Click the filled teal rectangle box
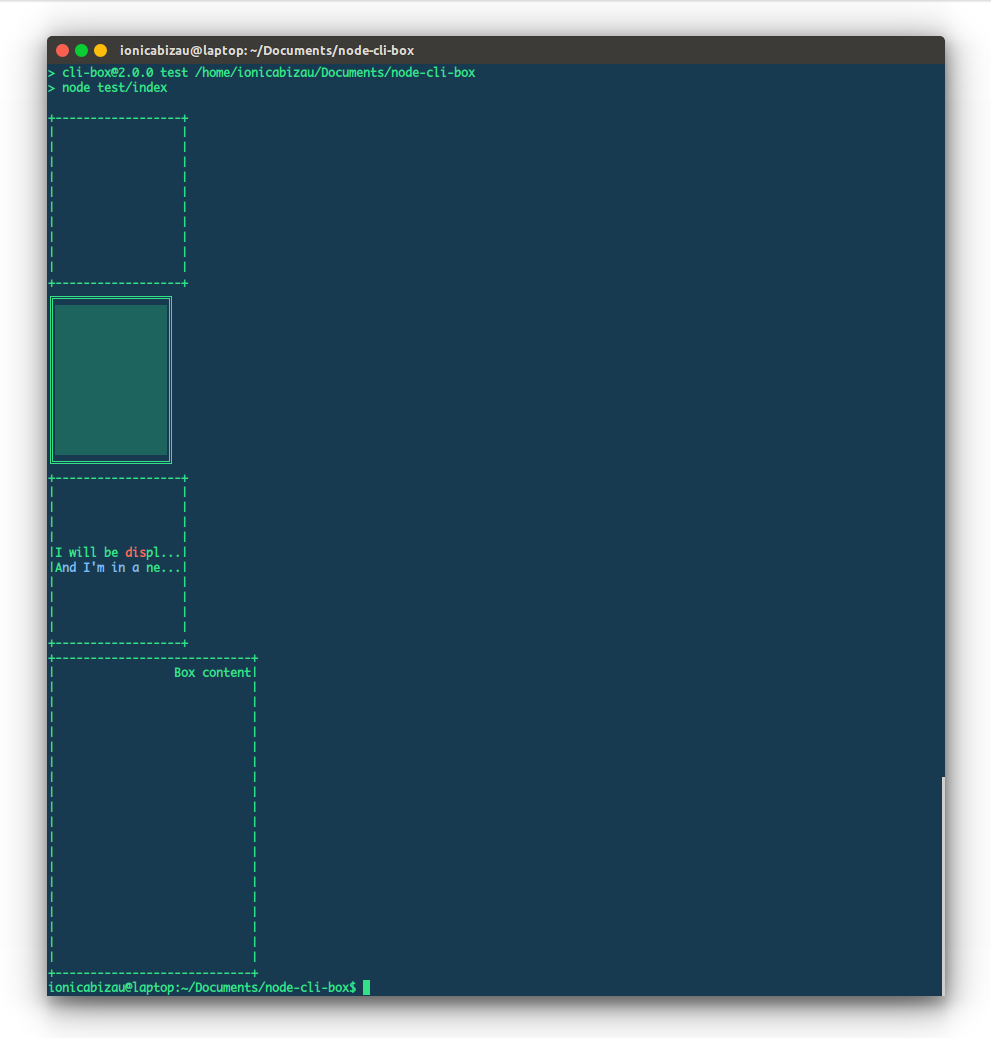The image size is (991, 1038). [110, 378]
